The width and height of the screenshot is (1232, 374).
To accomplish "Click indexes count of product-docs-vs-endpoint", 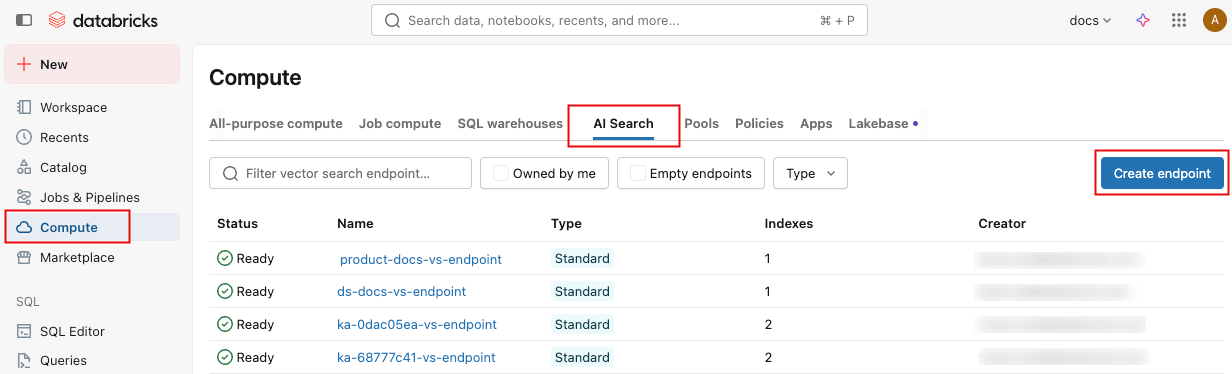I will pos(768,259).
